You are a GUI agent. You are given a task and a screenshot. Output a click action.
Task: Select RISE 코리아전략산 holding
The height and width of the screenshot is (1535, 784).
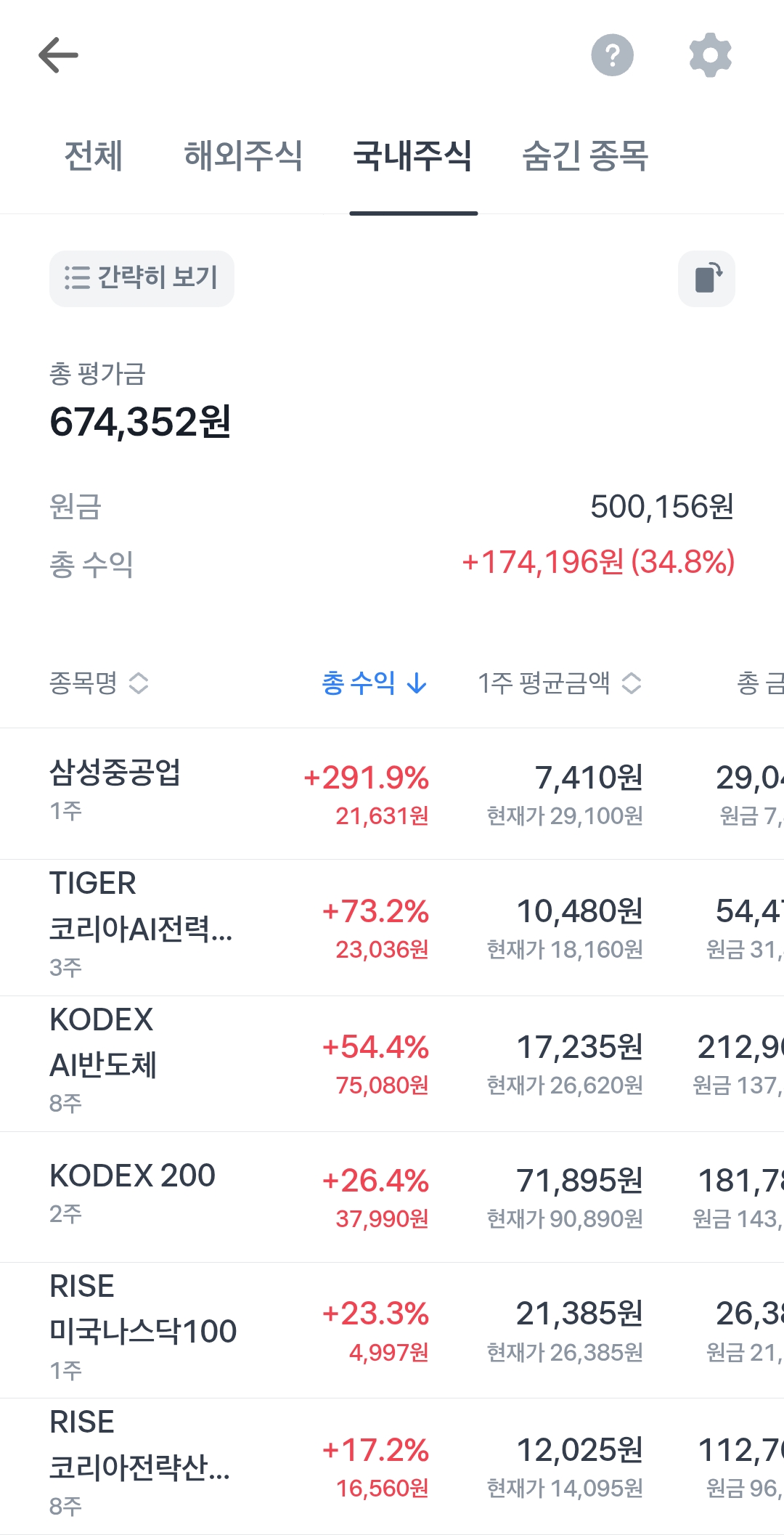coord(139,1465)
